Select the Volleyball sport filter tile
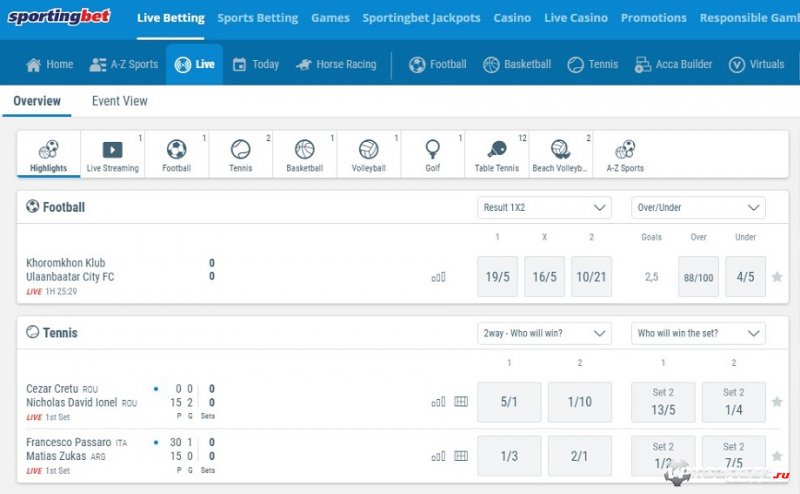Image resolution: width=800 pixels, height=494 pixels. [x=368, y=155]
